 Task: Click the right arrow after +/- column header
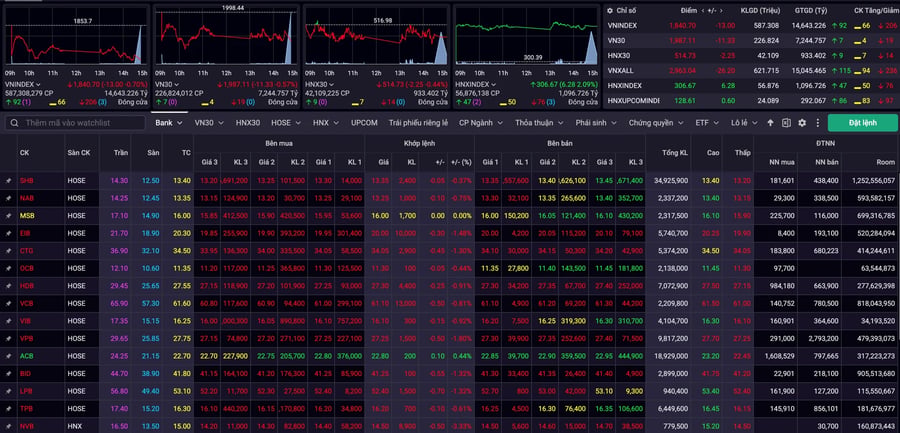[722, 10]
